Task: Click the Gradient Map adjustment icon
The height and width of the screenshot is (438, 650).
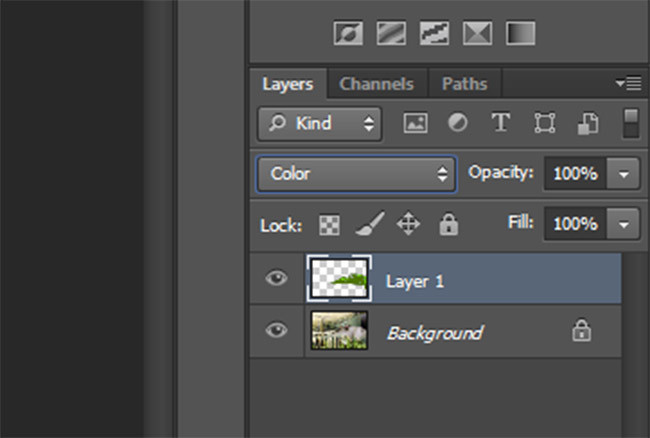Action: pyautogui.click(x=520, y=34)
